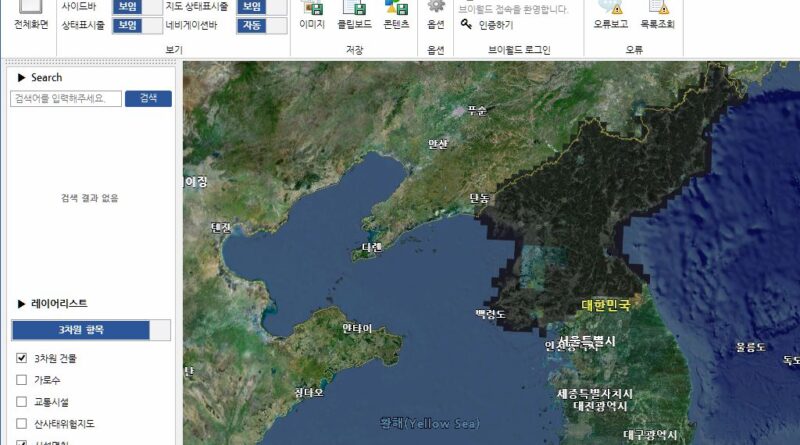800x445 pixels.
Task: Click the 푸순 city label
Action: pos(477,110)
